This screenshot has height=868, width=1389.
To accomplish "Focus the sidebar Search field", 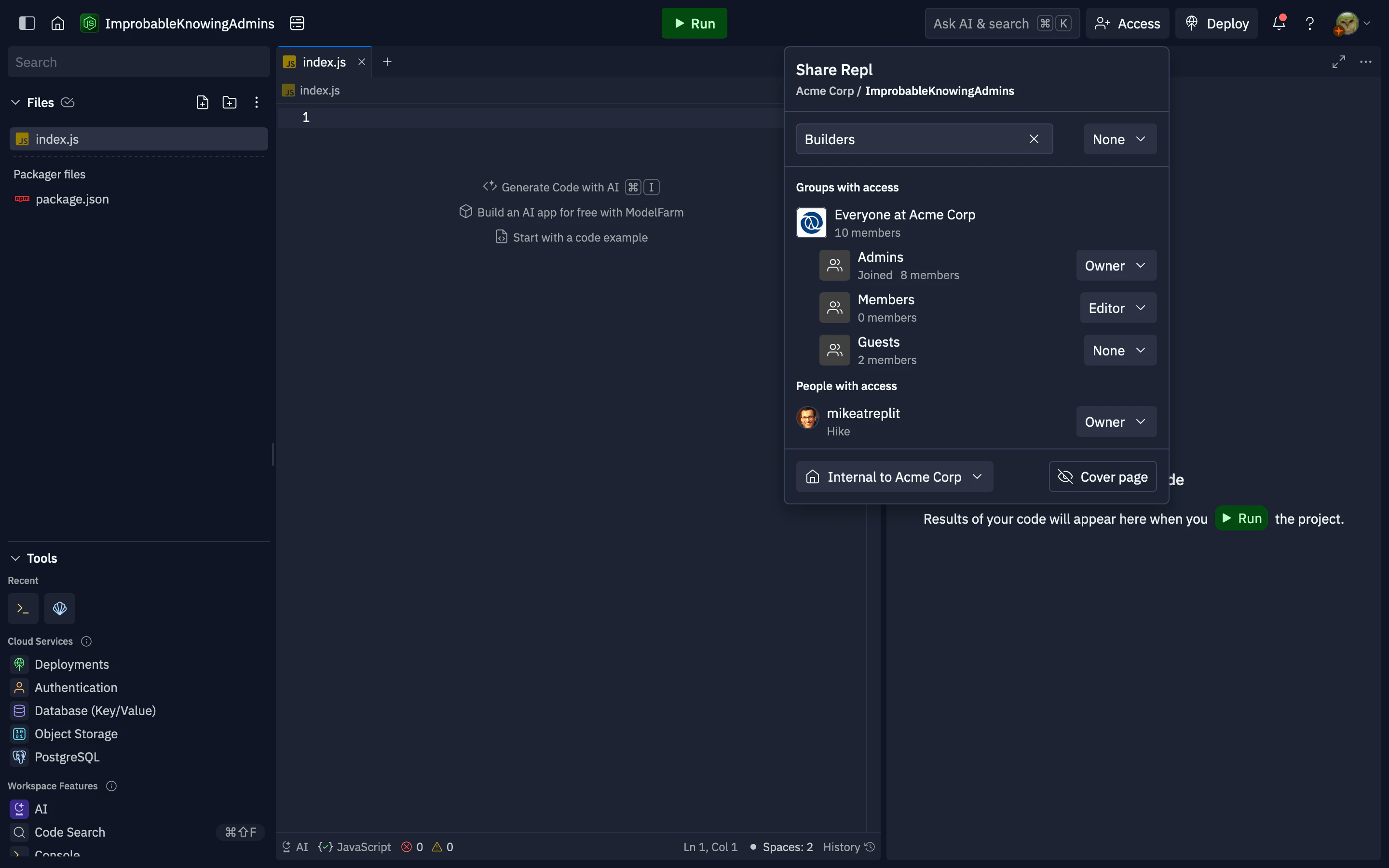I will (138, 62).
